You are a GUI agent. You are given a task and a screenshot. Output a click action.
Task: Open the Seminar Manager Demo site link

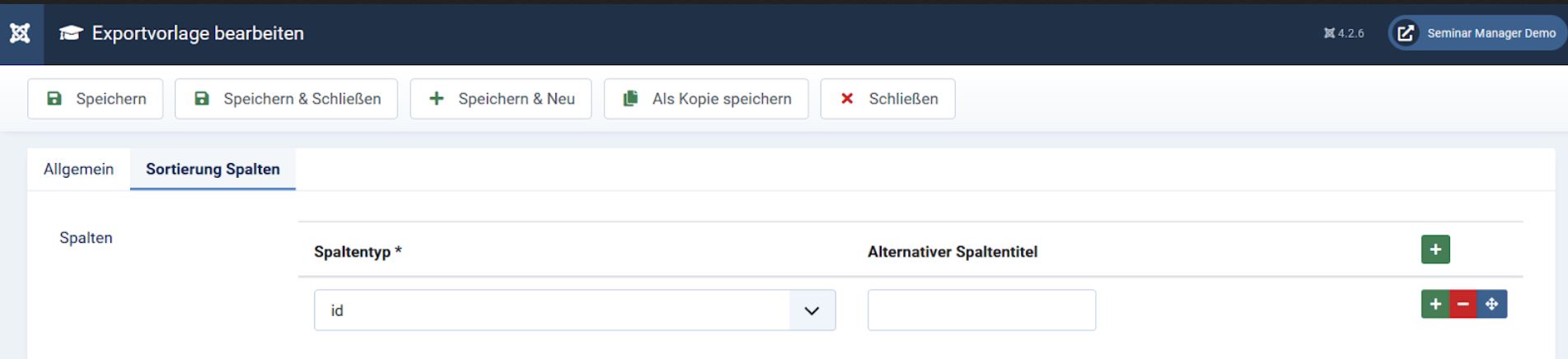pos(1478,34)
